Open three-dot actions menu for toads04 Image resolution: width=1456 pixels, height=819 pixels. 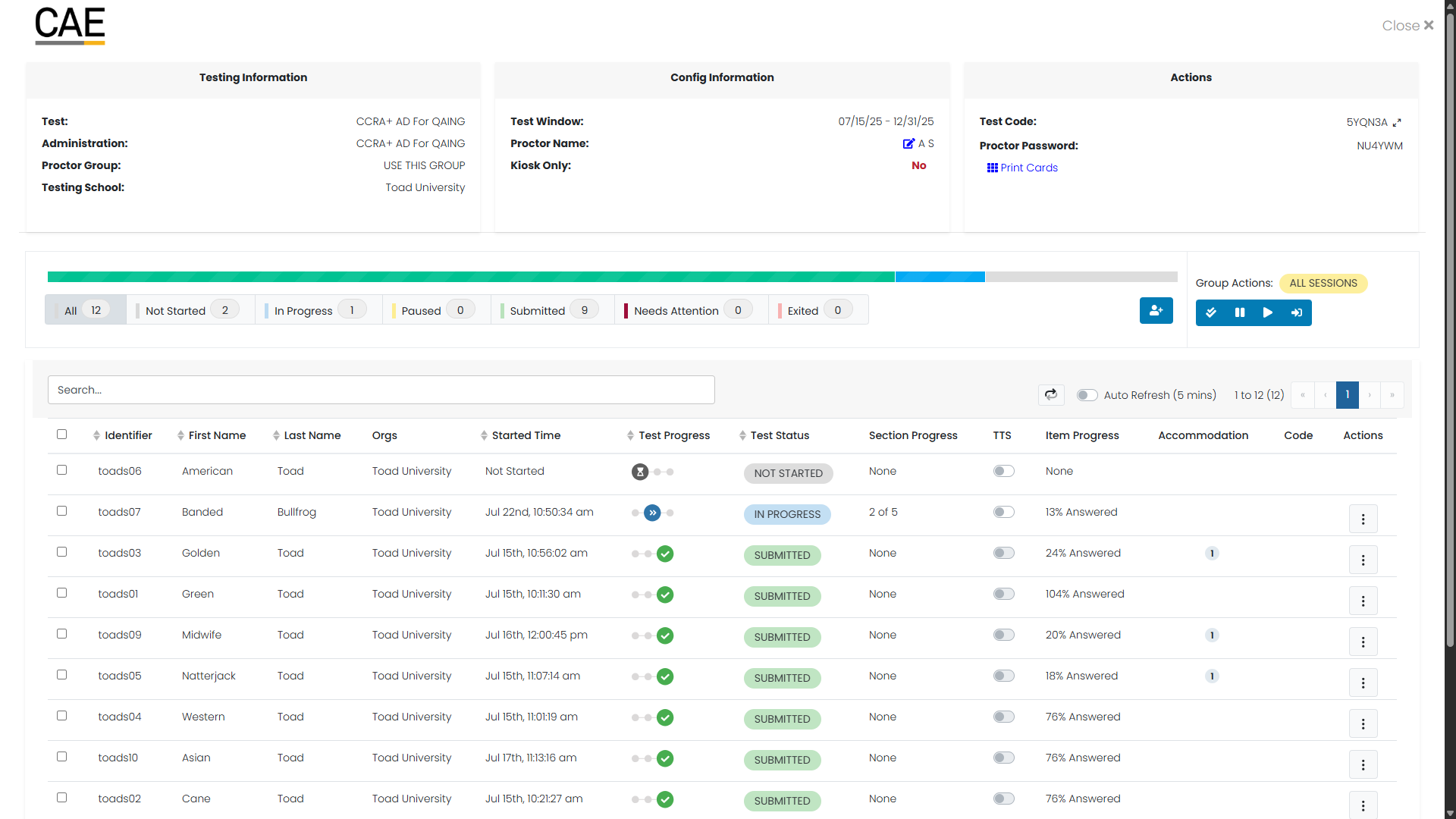point(1363,724)
